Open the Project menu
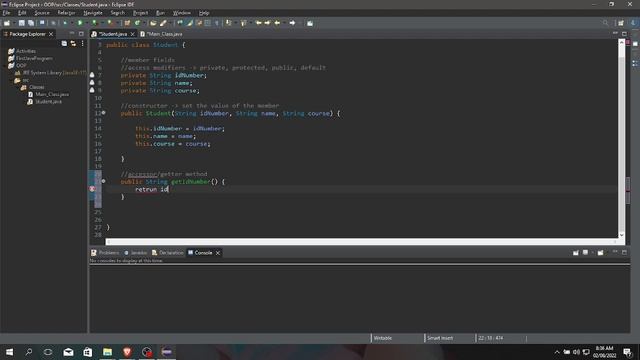 (x=140, y=13)
